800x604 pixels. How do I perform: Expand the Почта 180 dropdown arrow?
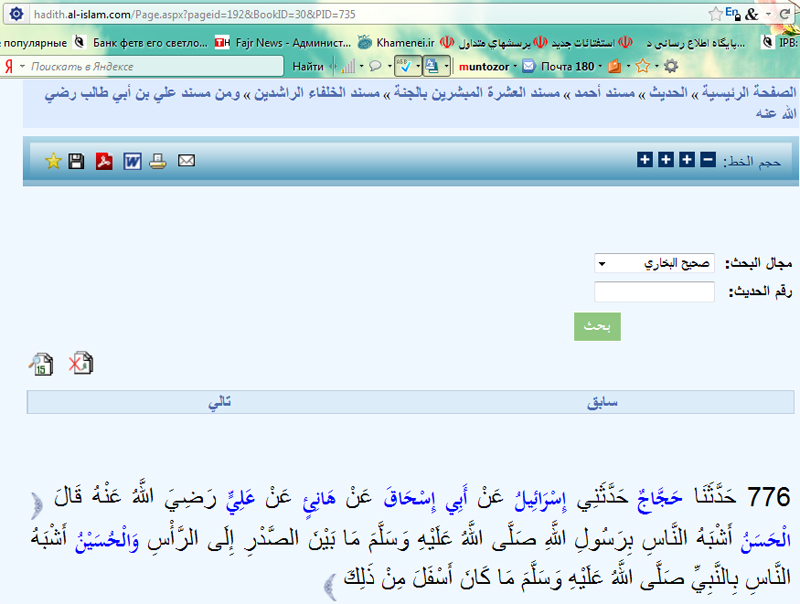(x=600, y=66)
